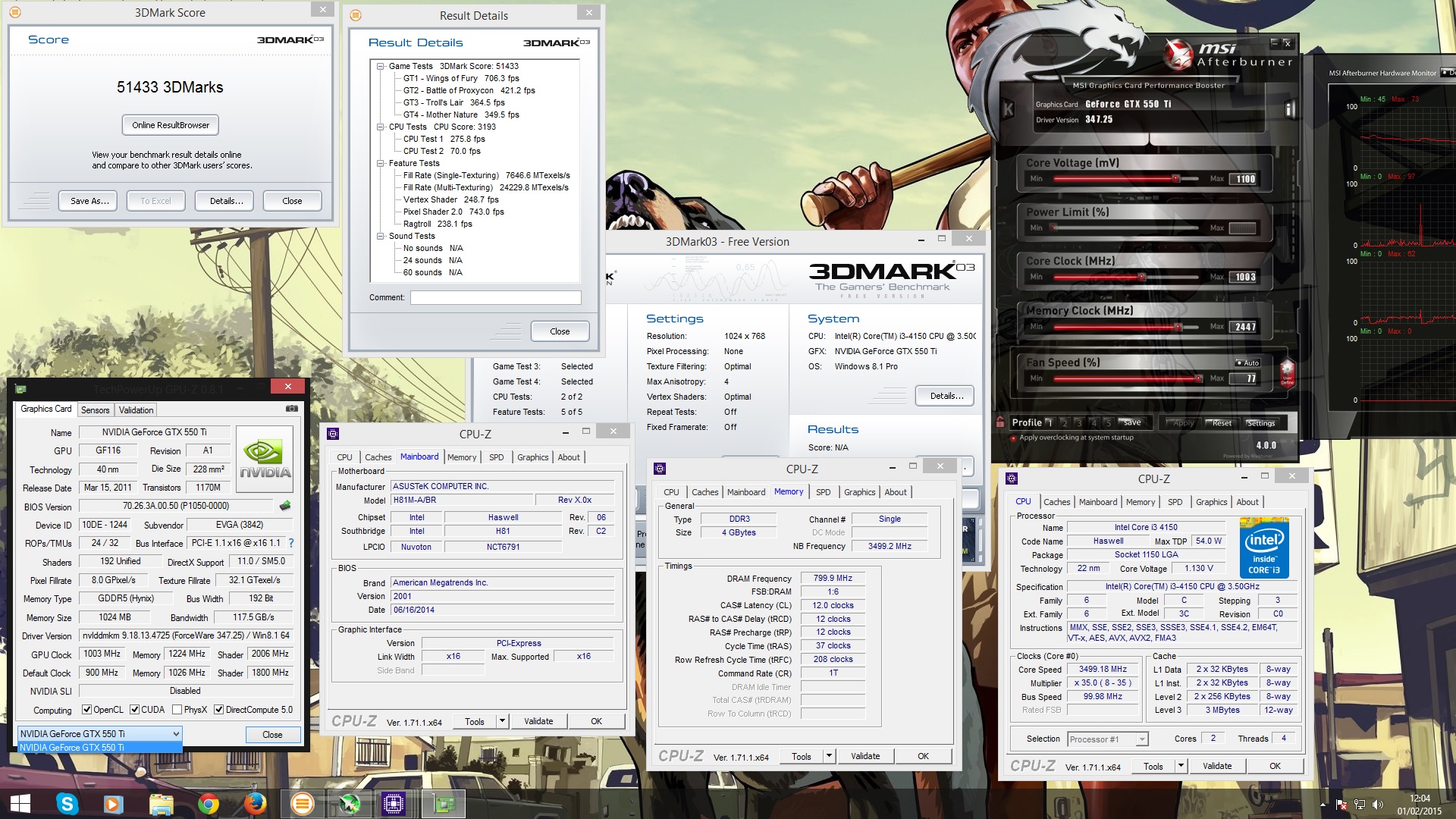This screenshot has width=1456, height=819.
Task: Click the Core Voltage slider handle
Action: [1175, 179]
